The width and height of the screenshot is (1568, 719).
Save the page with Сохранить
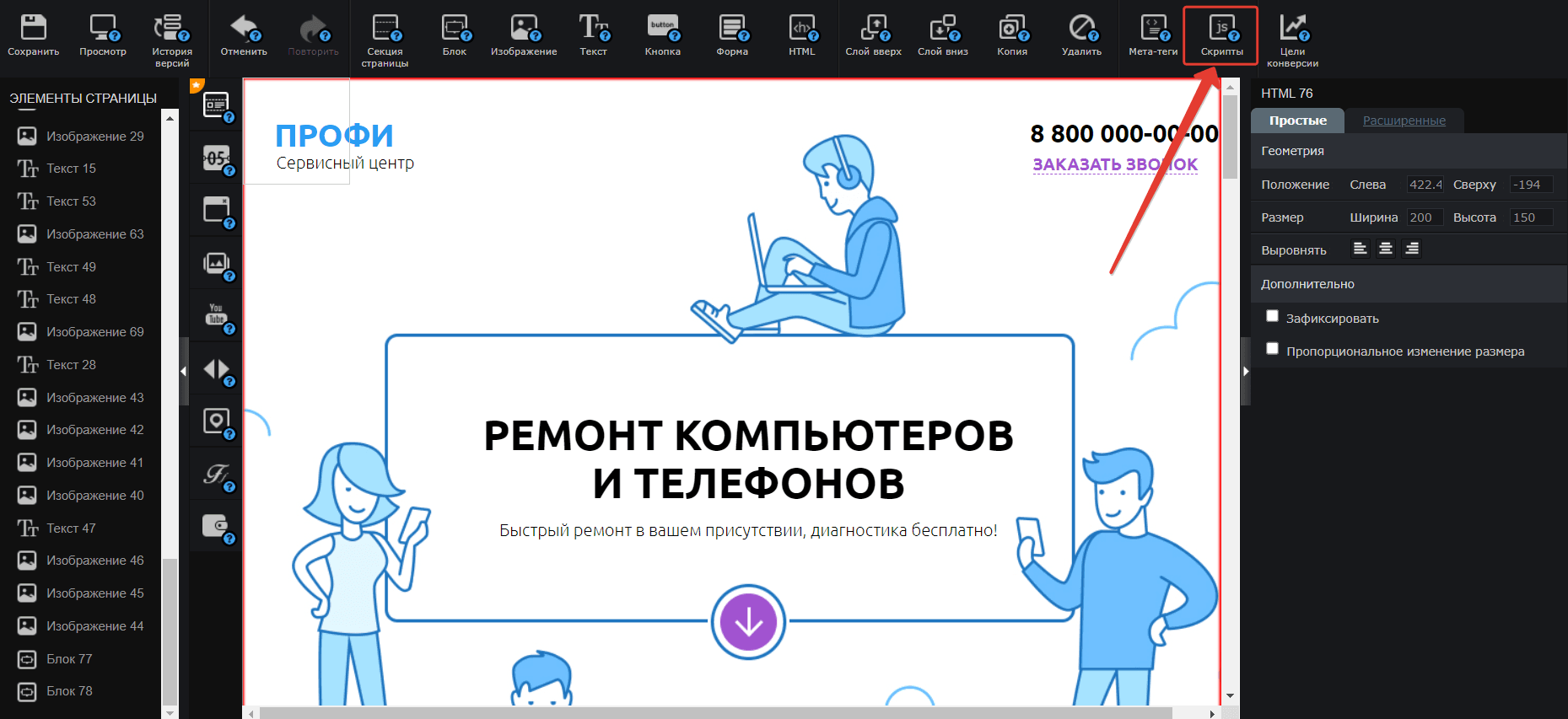(34, 35)
